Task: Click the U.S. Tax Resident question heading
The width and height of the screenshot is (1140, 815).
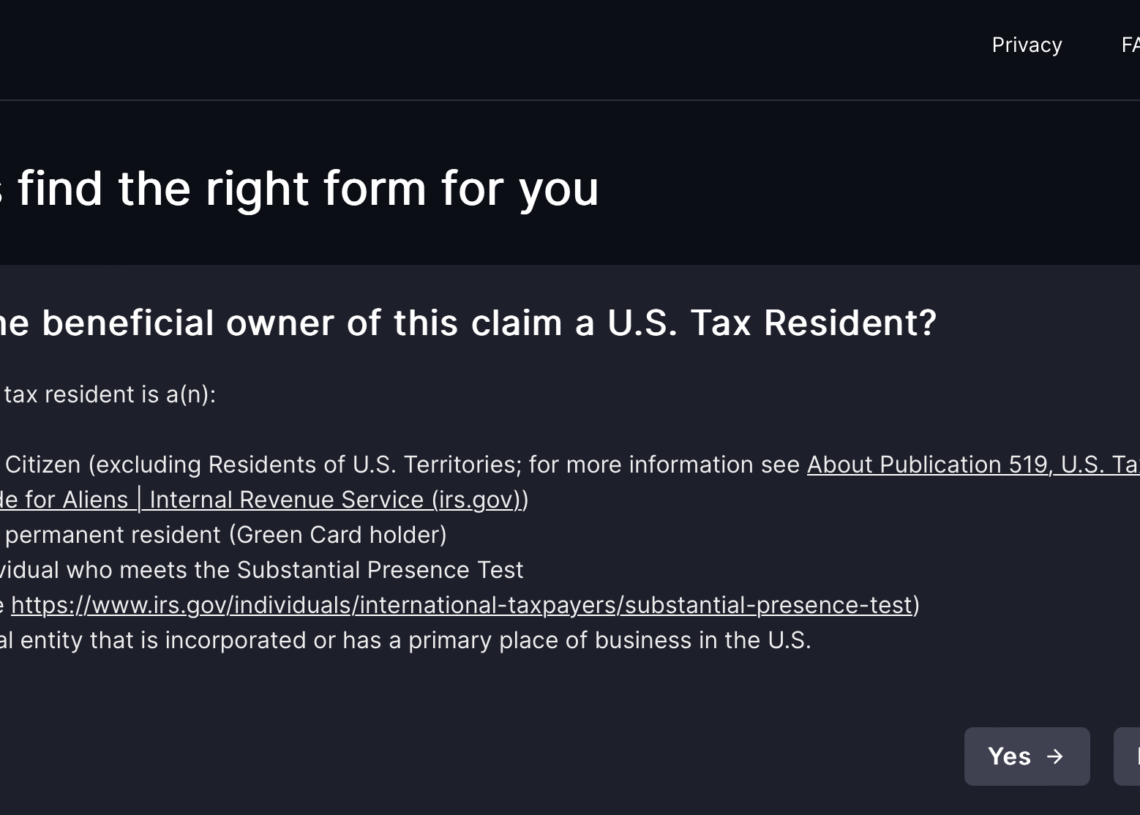Action: click(468, 323)
